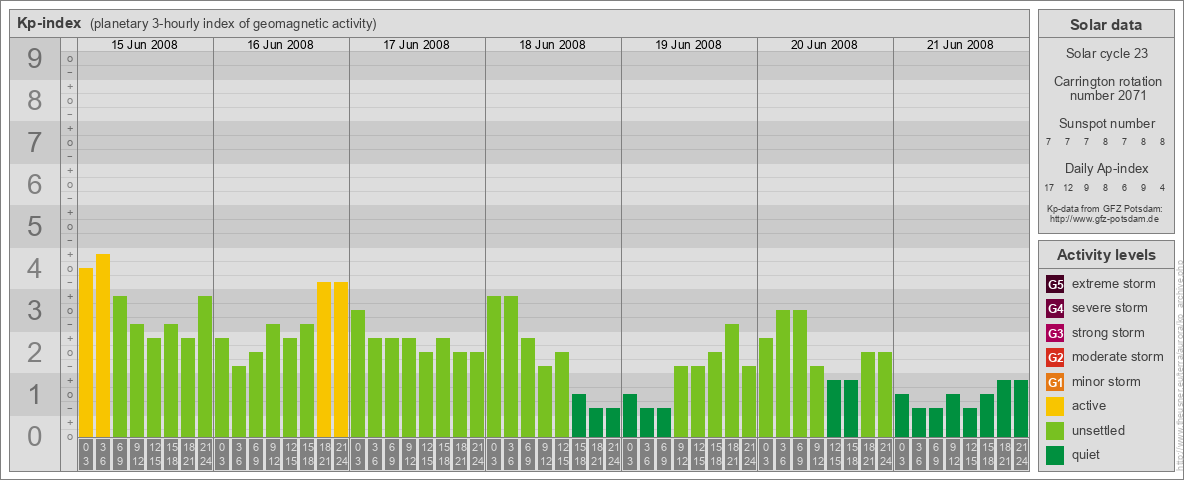
Task: Click the Ap-index value 17
Action: point(1050,187)
